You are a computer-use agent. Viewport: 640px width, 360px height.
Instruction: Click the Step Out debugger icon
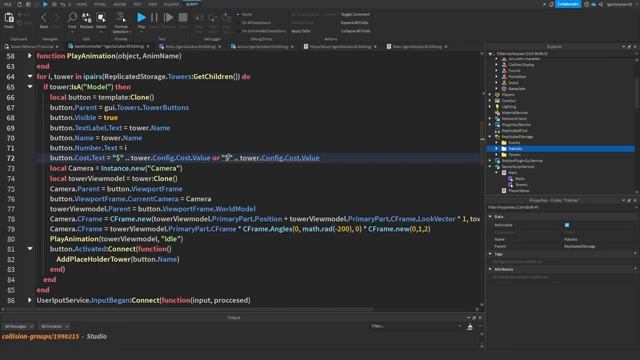(226, 18)
